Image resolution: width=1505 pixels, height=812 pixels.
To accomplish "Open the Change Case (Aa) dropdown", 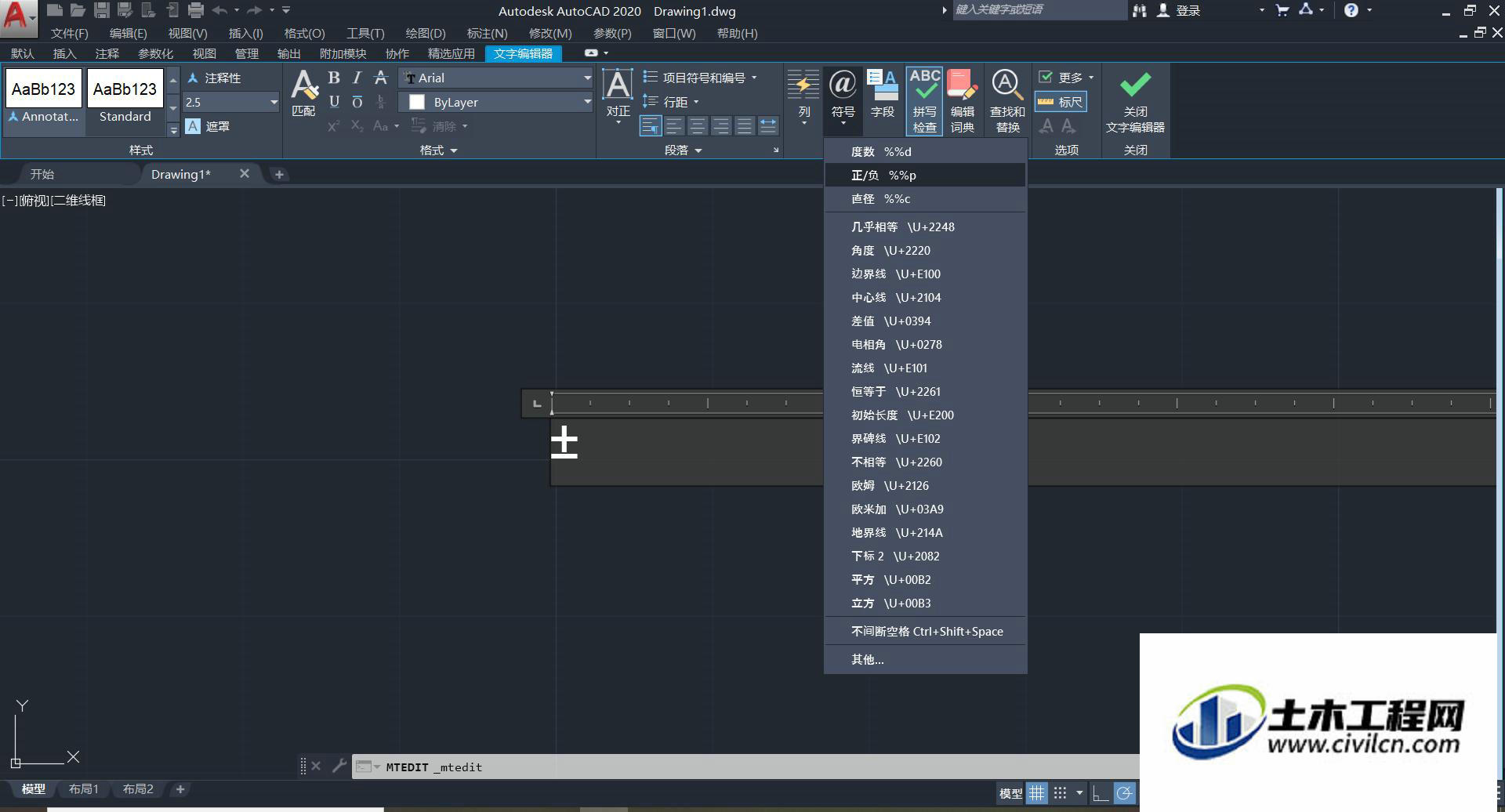I will (x=386, y=126).
